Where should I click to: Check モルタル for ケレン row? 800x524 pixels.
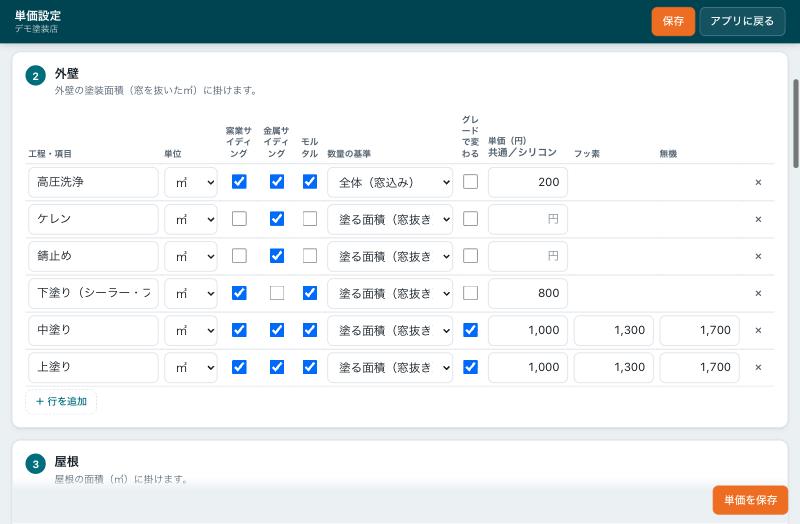coord(310,219)
